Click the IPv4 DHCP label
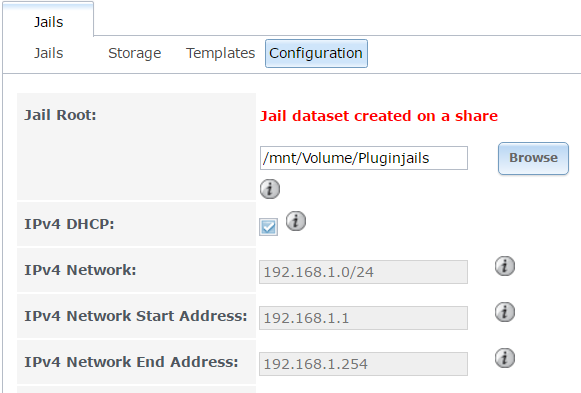 coord(69,224)
